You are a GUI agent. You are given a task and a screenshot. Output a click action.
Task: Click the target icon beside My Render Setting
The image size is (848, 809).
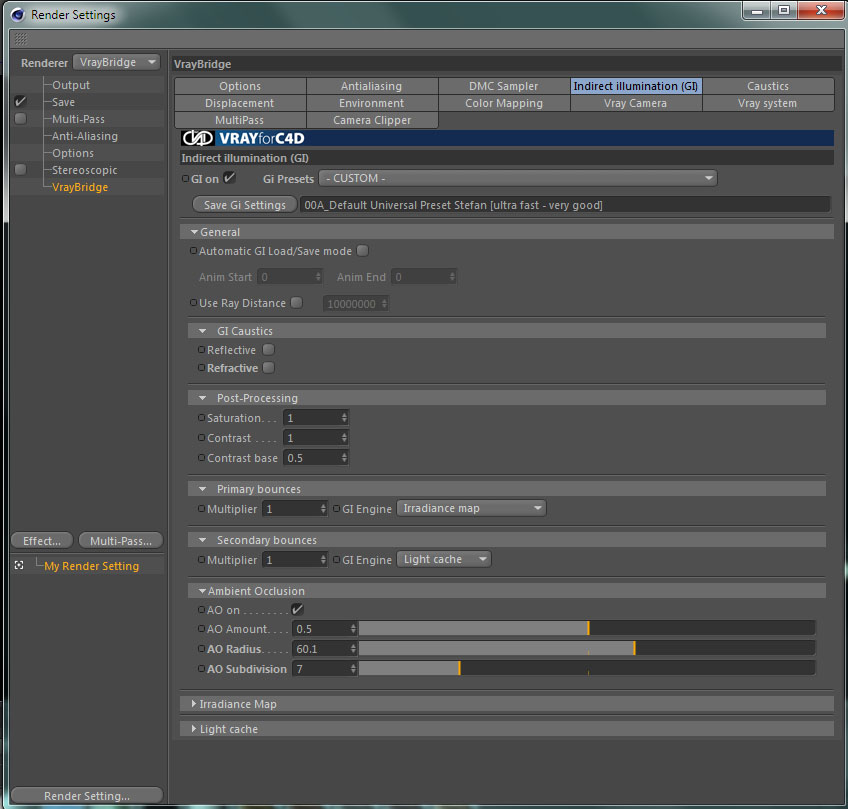tap(19, 565)
